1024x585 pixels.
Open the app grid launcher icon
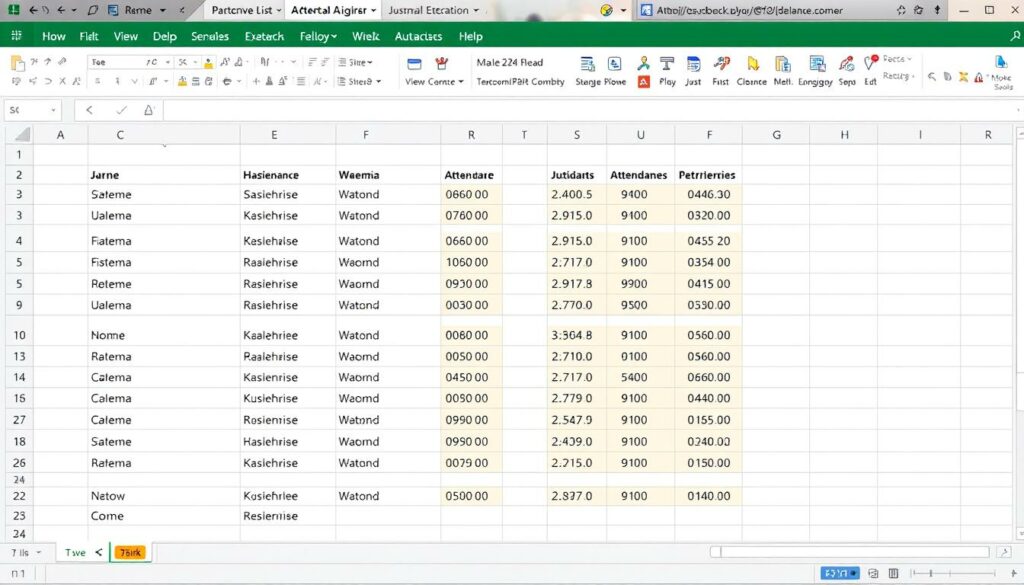point(16,36)
